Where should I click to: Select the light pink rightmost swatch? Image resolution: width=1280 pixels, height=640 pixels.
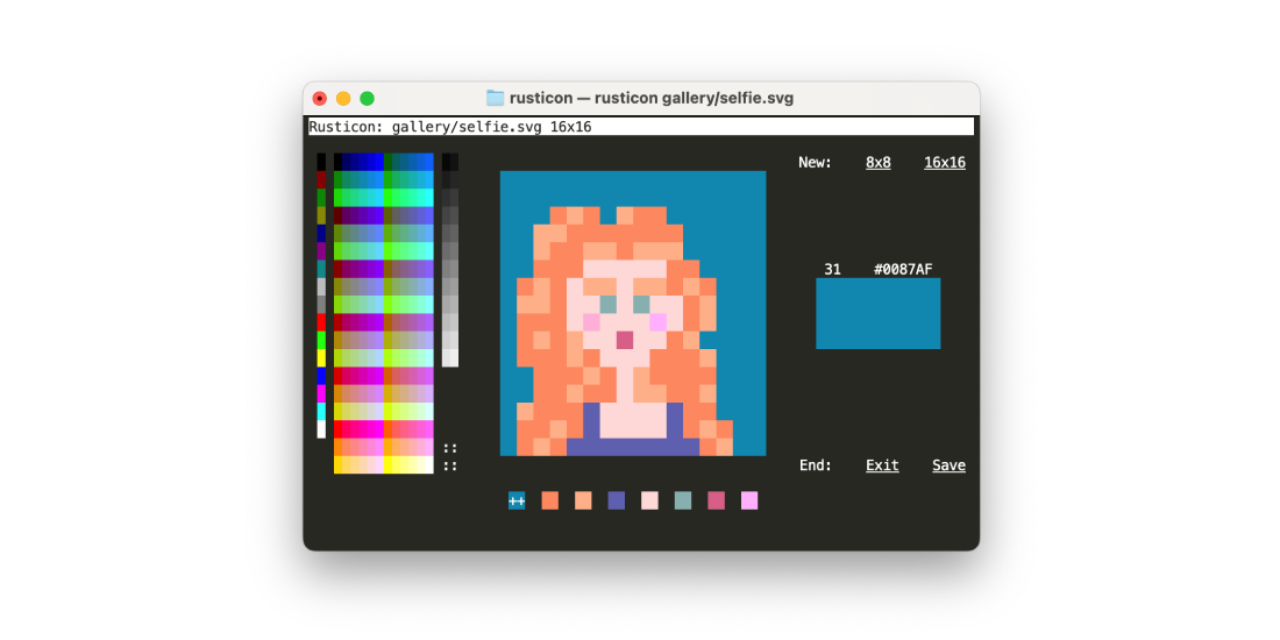pyautogui.click(x=749, y=500)
